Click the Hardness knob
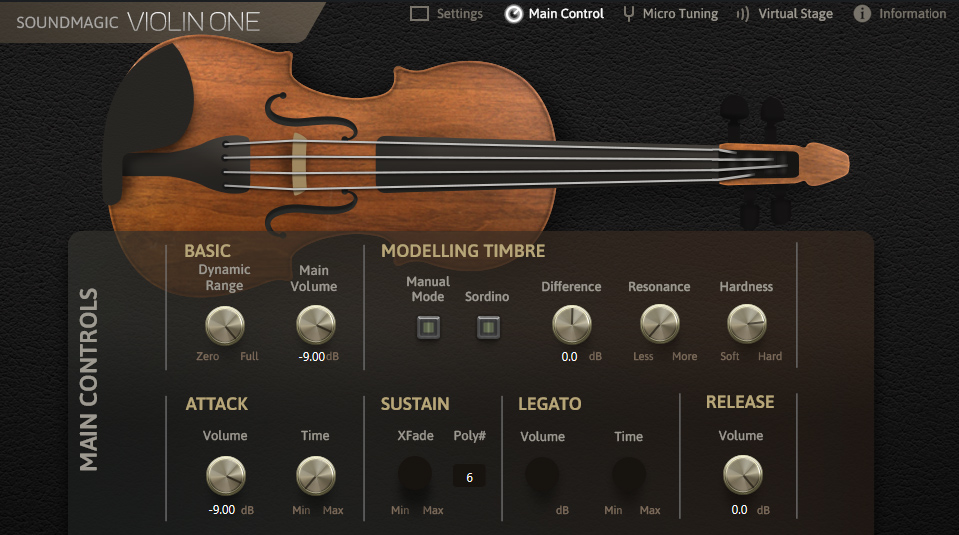 click(x=746, y=324)
